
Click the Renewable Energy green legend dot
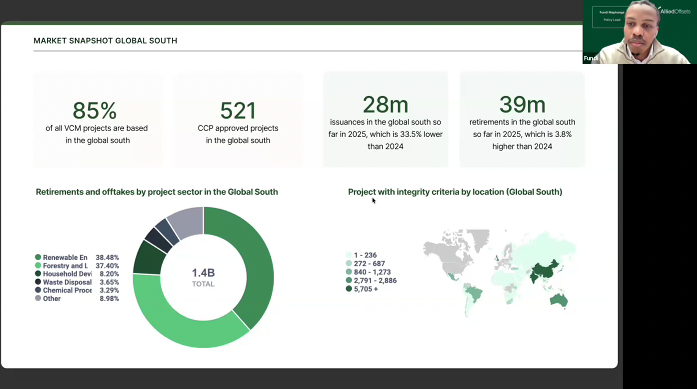[x=38, y=257]
